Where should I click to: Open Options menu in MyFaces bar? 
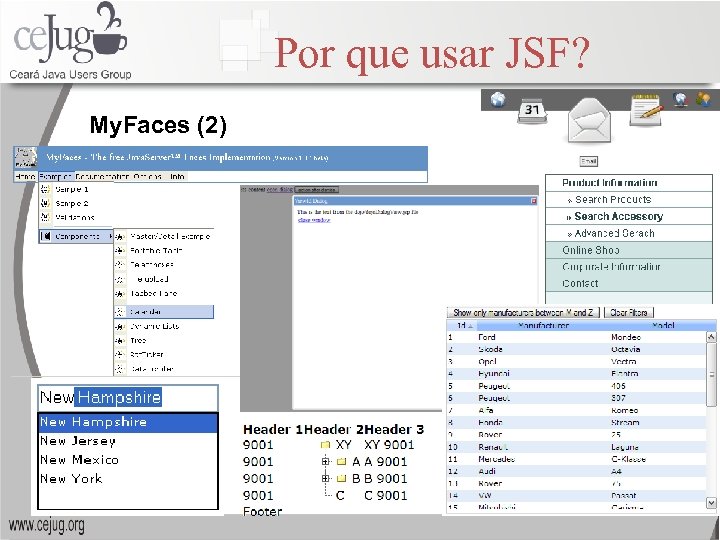coord(149,176)
